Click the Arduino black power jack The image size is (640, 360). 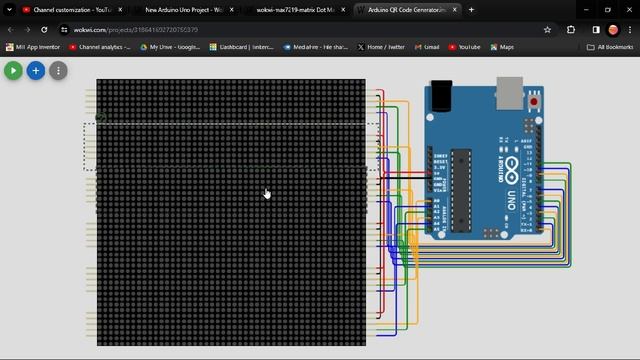click(442, 96)
